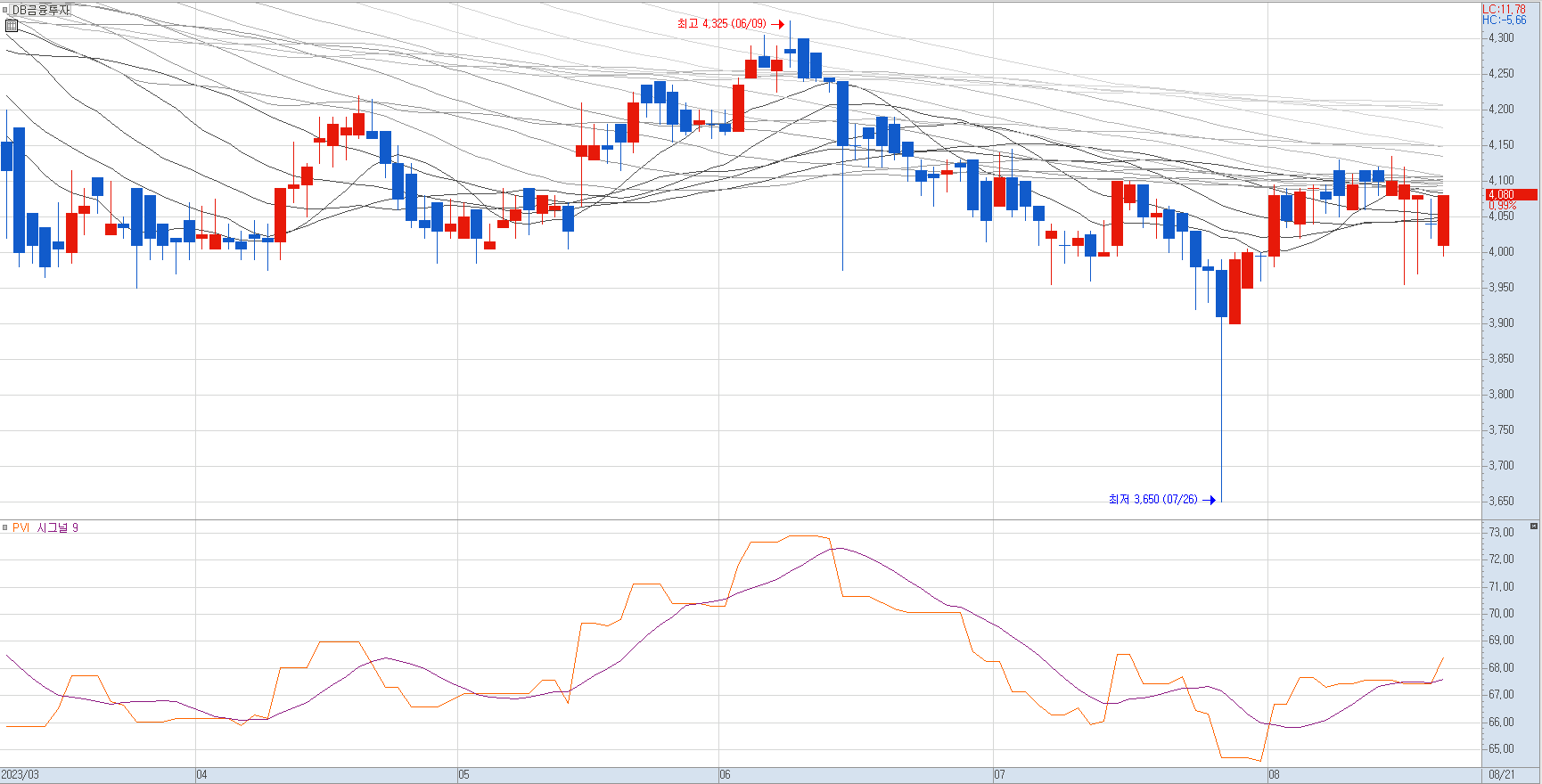
Task: Click the 07 month label on time axis
Action: pyautogui.click(x=999, y=775)
